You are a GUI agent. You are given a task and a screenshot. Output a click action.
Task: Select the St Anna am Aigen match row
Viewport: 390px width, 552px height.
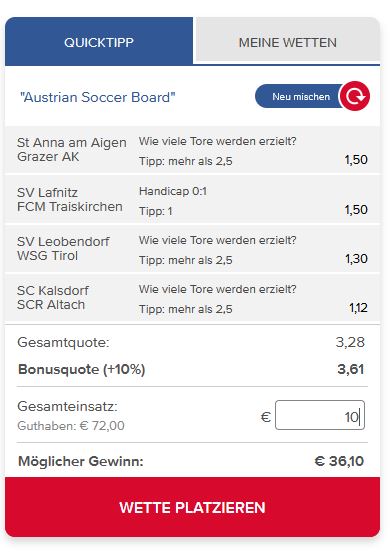tap(193, 150)
